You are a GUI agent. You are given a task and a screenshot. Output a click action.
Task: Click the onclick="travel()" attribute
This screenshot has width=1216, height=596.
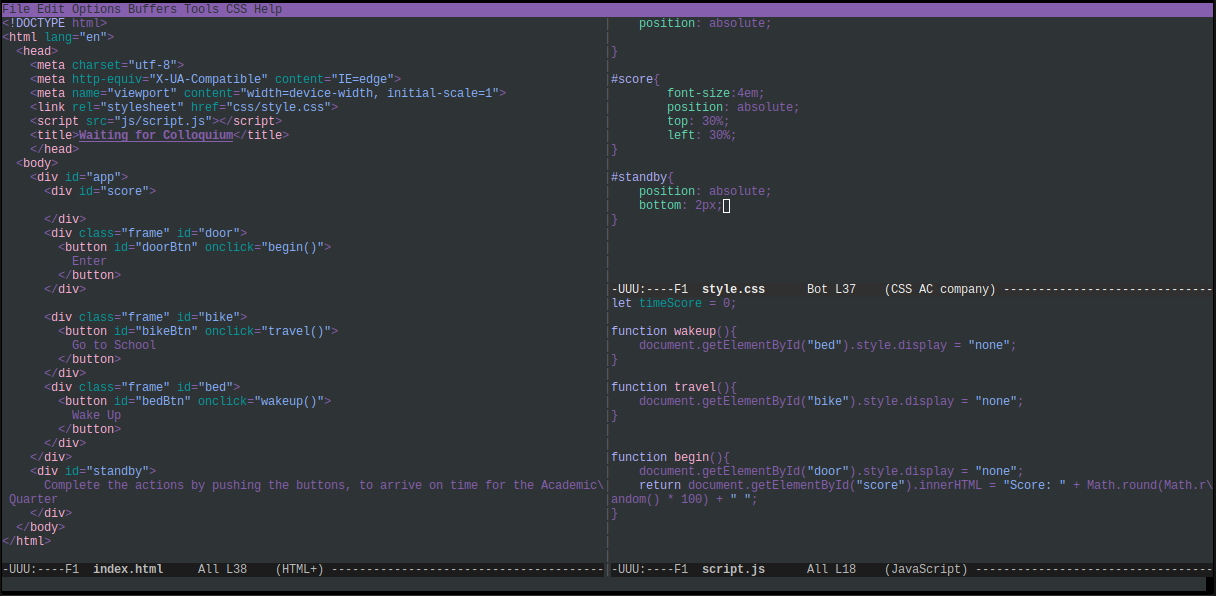click(268, 331)
